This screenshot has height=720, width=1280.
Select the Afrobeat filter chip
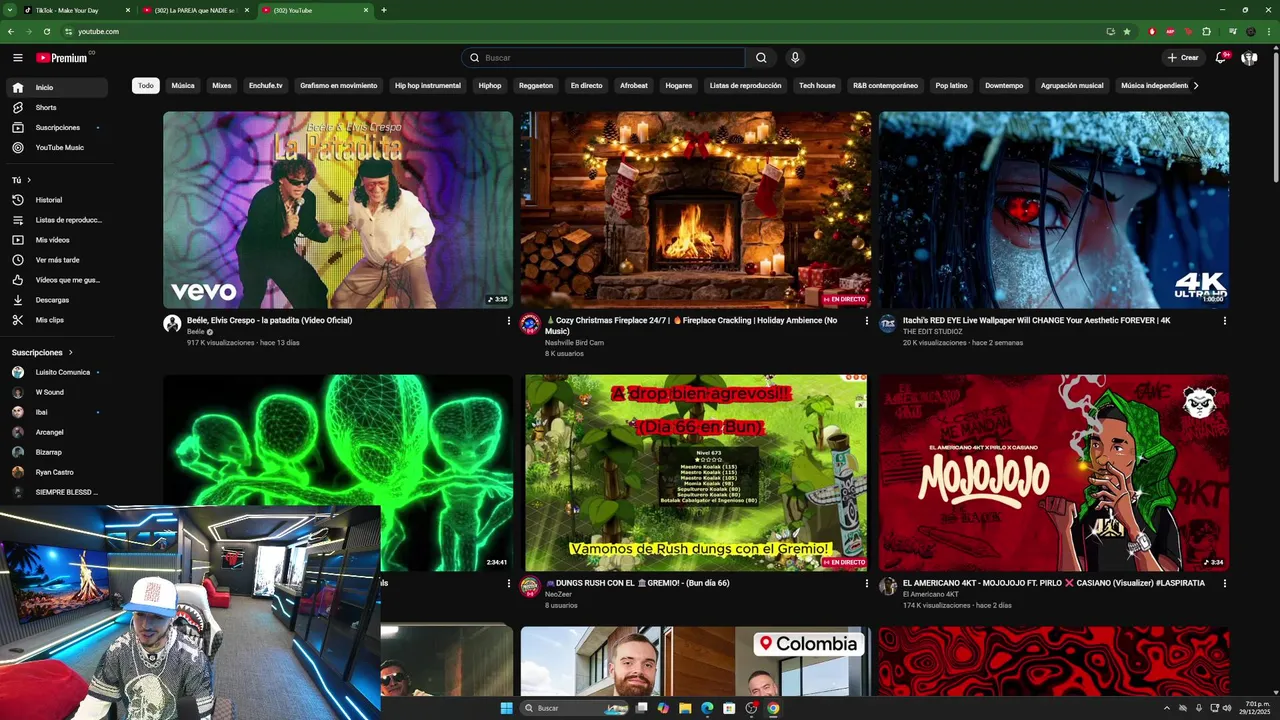(634, 86)
